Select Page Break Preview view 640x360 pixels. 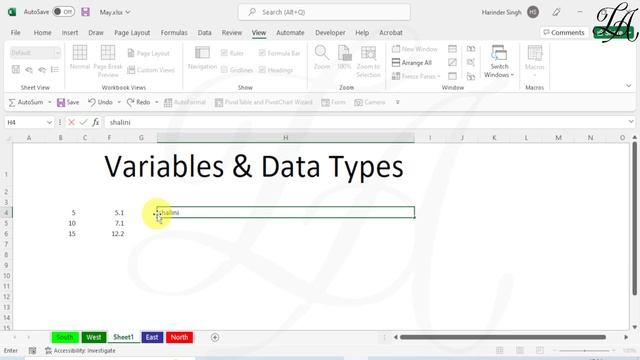coord(108,61)
